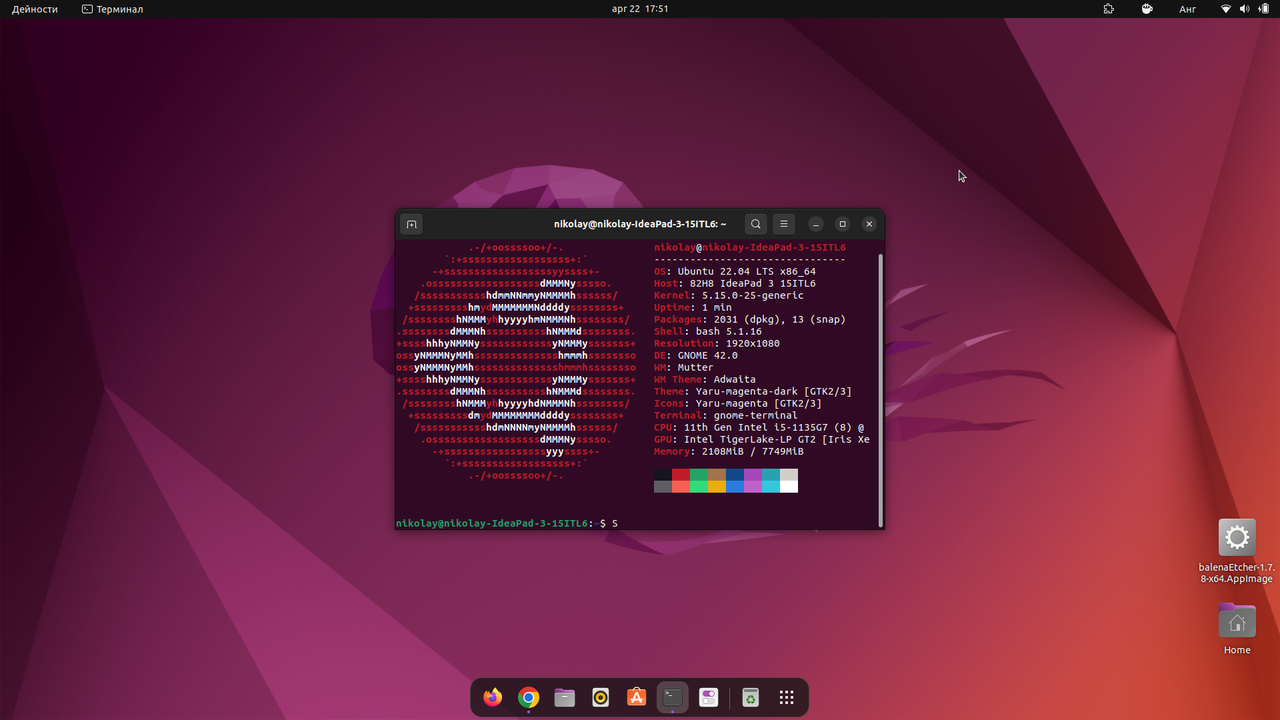Open the Анг keyboard layout menu
This screenshot has height=720, width=1280.
[1188, 9]
